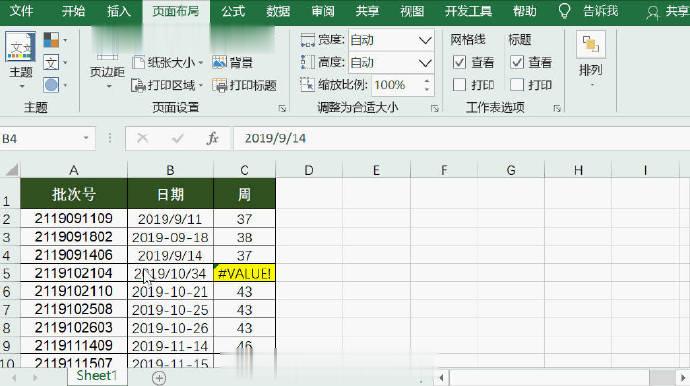Viewport: 690px width, 386px height.
Task: Select cell 2119091109
Action: (74, 218)
